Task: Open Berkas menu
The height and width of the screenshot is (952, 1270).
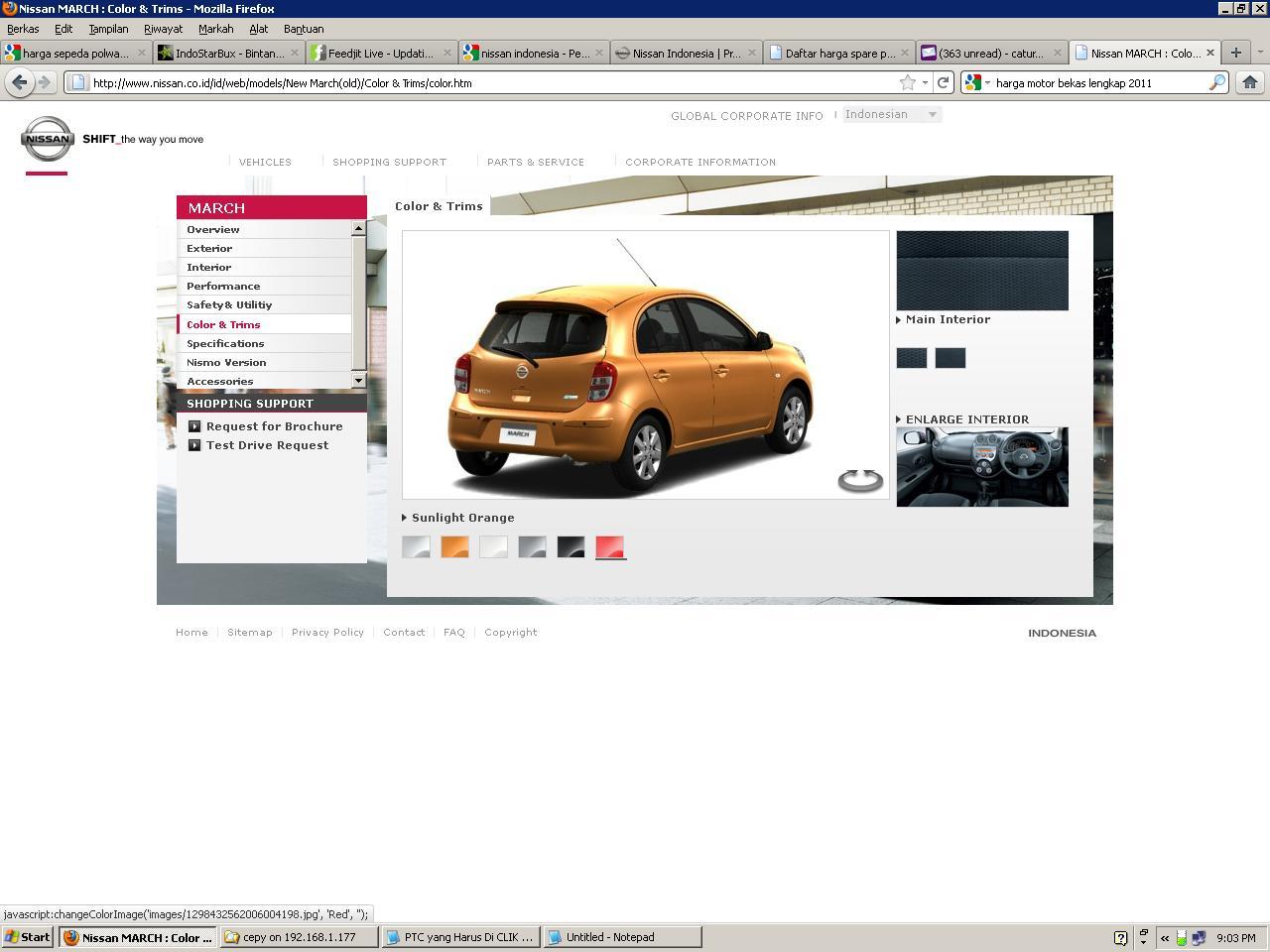Action: [23, 29]
